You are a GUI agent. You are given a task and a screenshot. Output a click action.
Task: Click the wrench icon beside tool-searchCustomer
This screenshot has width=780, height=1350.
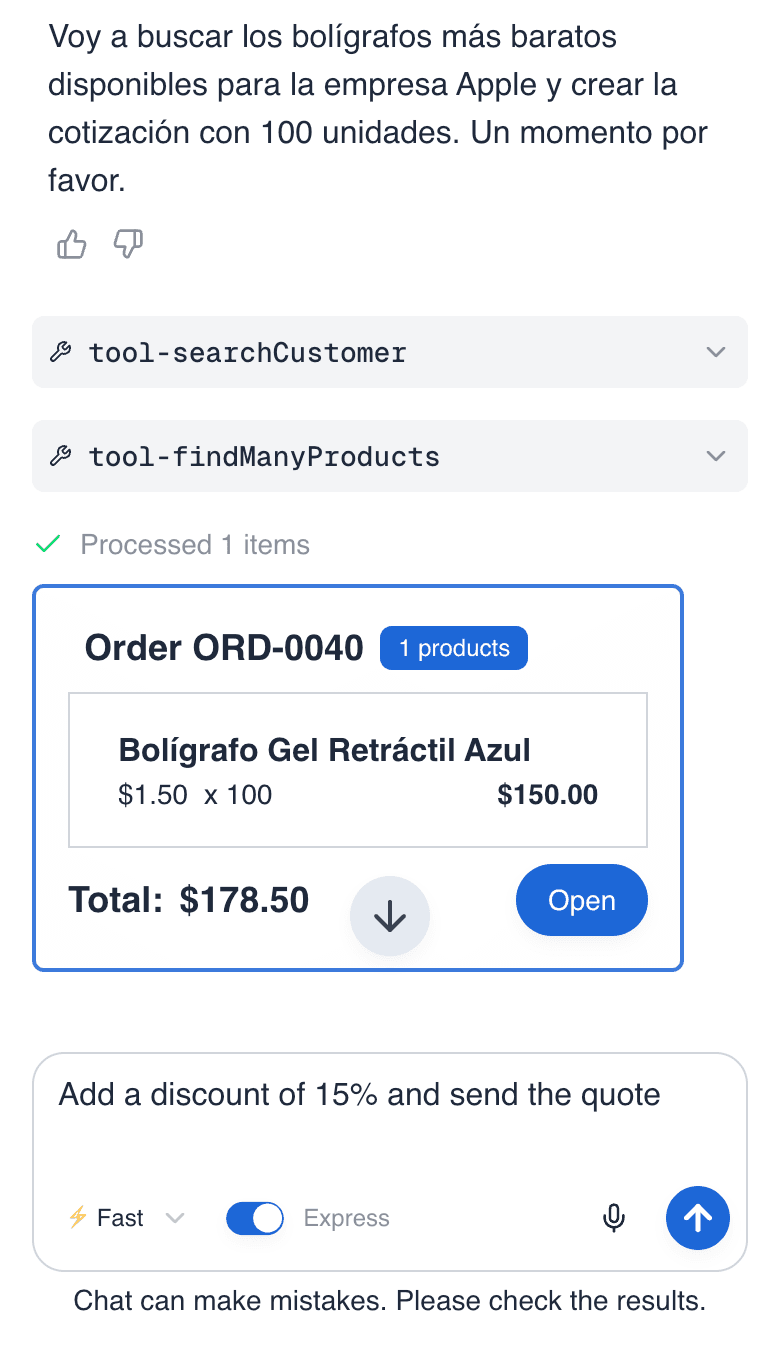click(62, 352)
